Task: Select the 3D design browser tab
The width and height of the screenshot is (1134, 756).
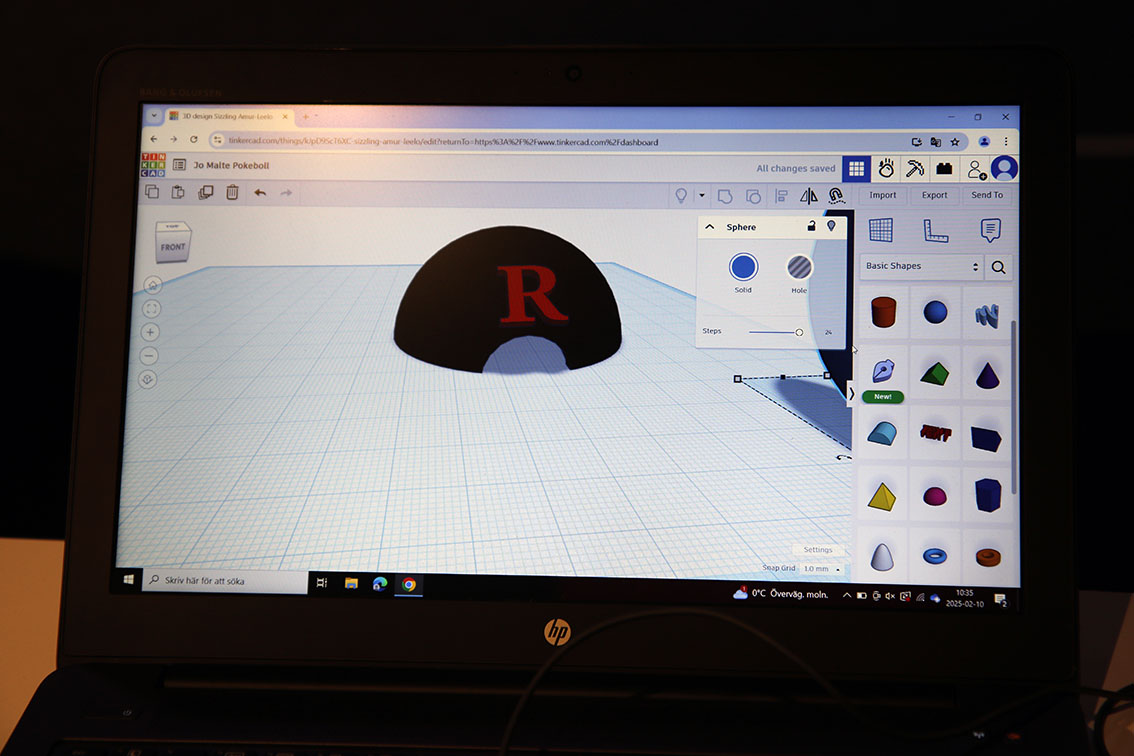Action: [x=229, y=116]
